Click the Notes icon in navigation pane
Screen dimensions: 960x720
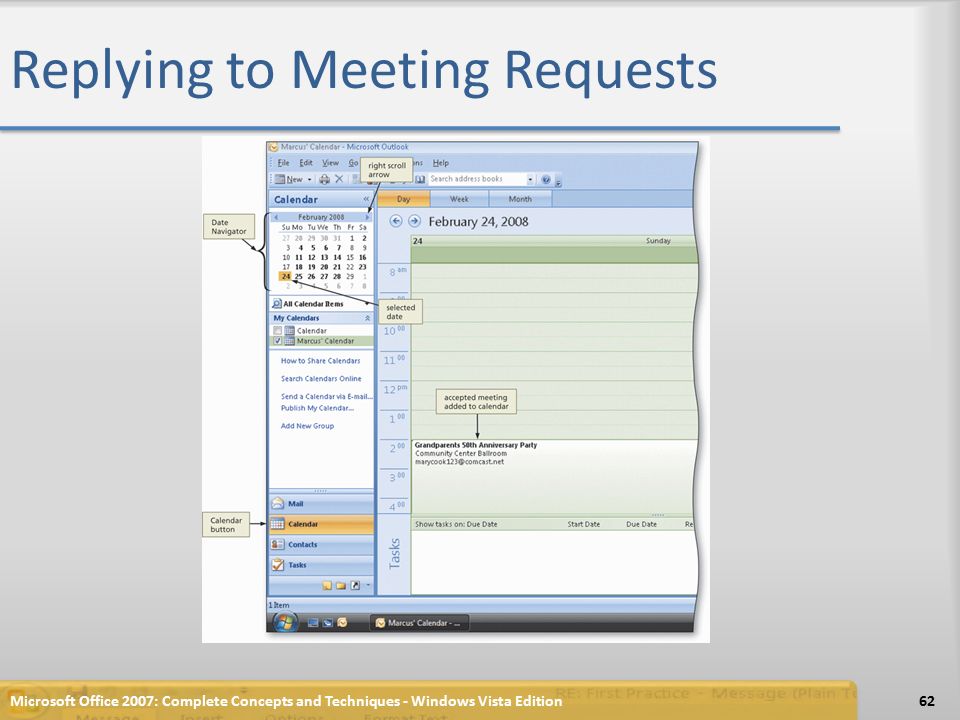(327, 586)
